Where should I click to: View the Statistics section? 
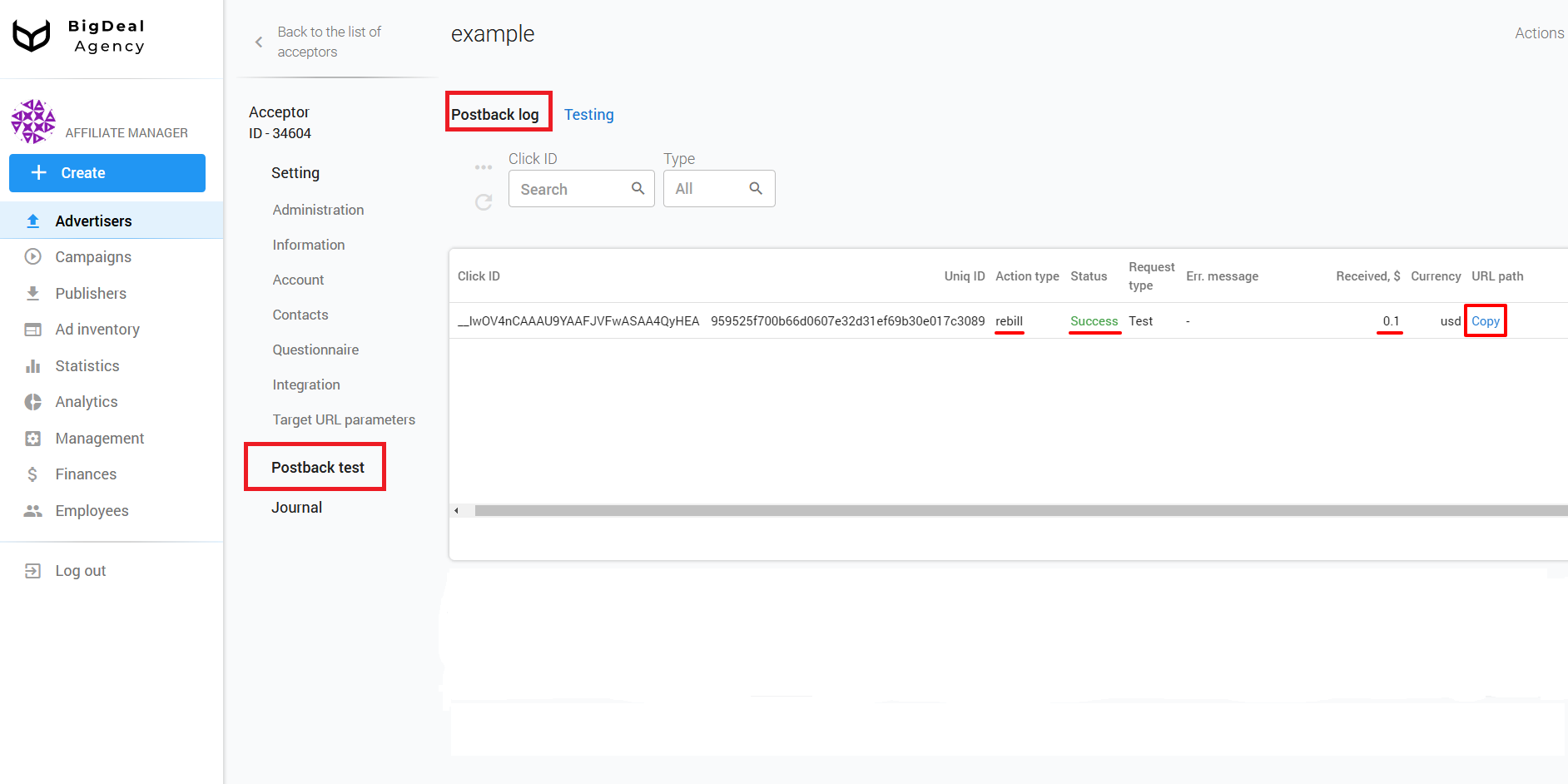[x=87, y=365]
